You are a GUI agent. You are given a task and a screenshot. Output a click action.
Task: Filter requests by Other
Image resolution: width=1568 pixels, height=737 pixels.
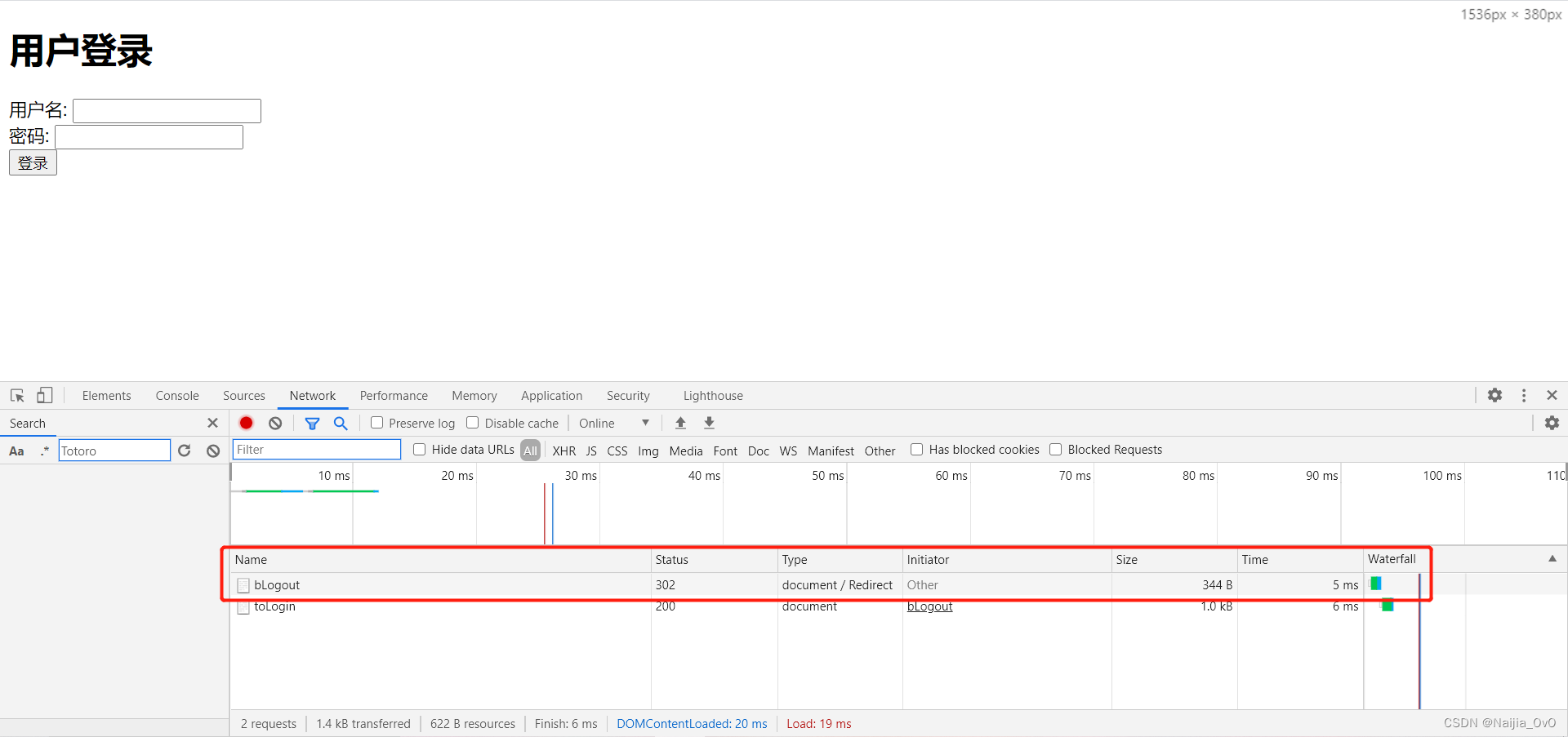pos(880,451)
